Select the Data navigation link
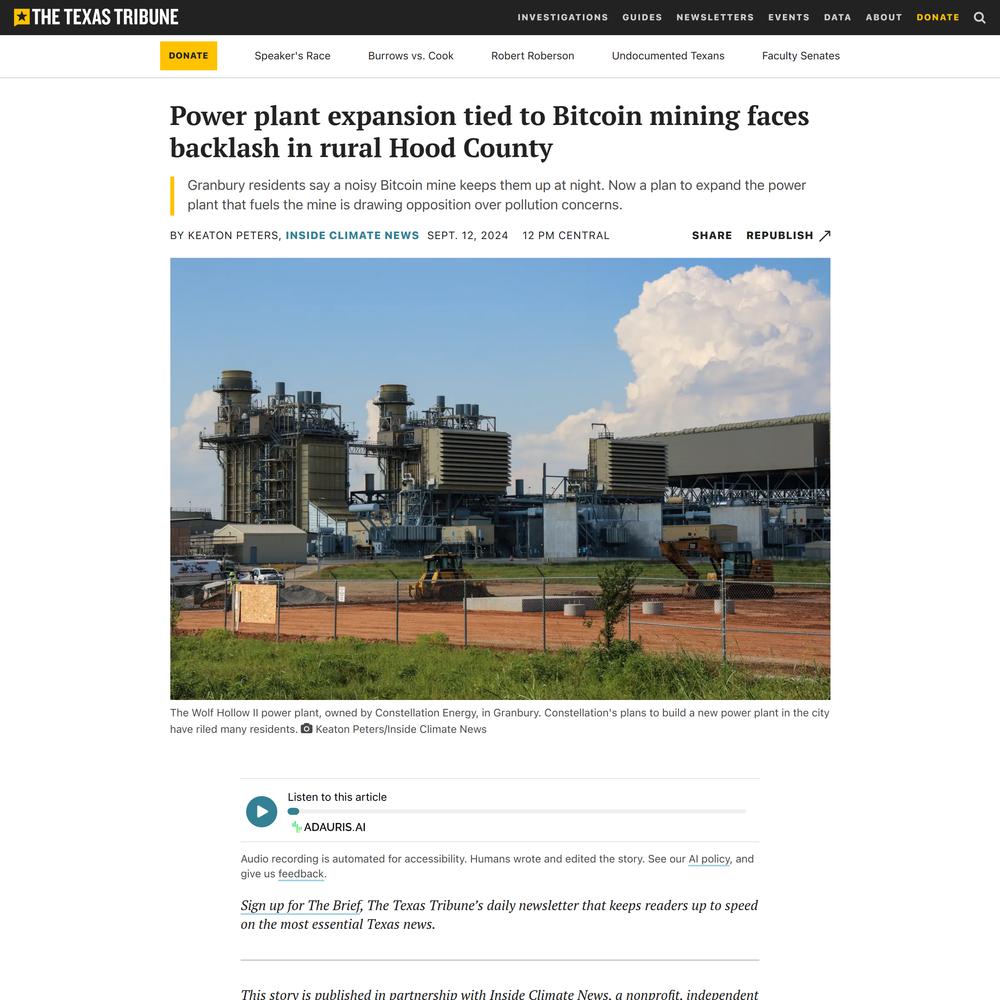Viewport: 1000px width, 1000px height. [x=837, y=17]
